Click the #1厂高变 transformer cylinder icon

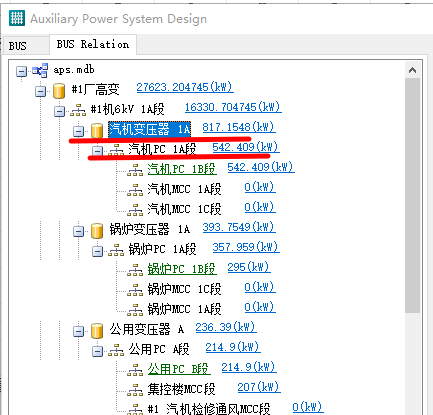pyautogui.click(x=59, y=90)
